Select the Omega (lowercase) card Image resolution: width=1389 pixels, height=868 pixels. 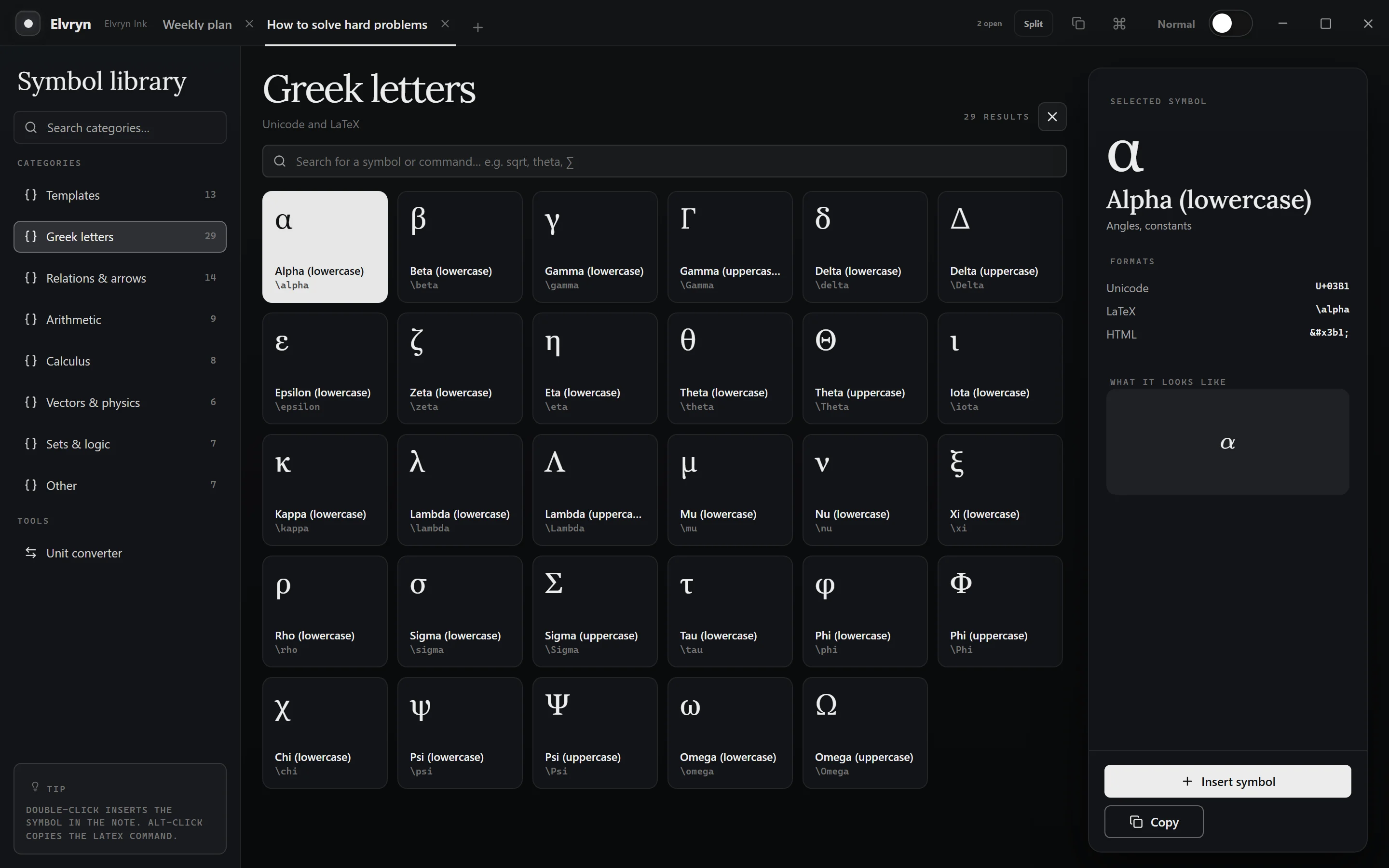(730, 733)
